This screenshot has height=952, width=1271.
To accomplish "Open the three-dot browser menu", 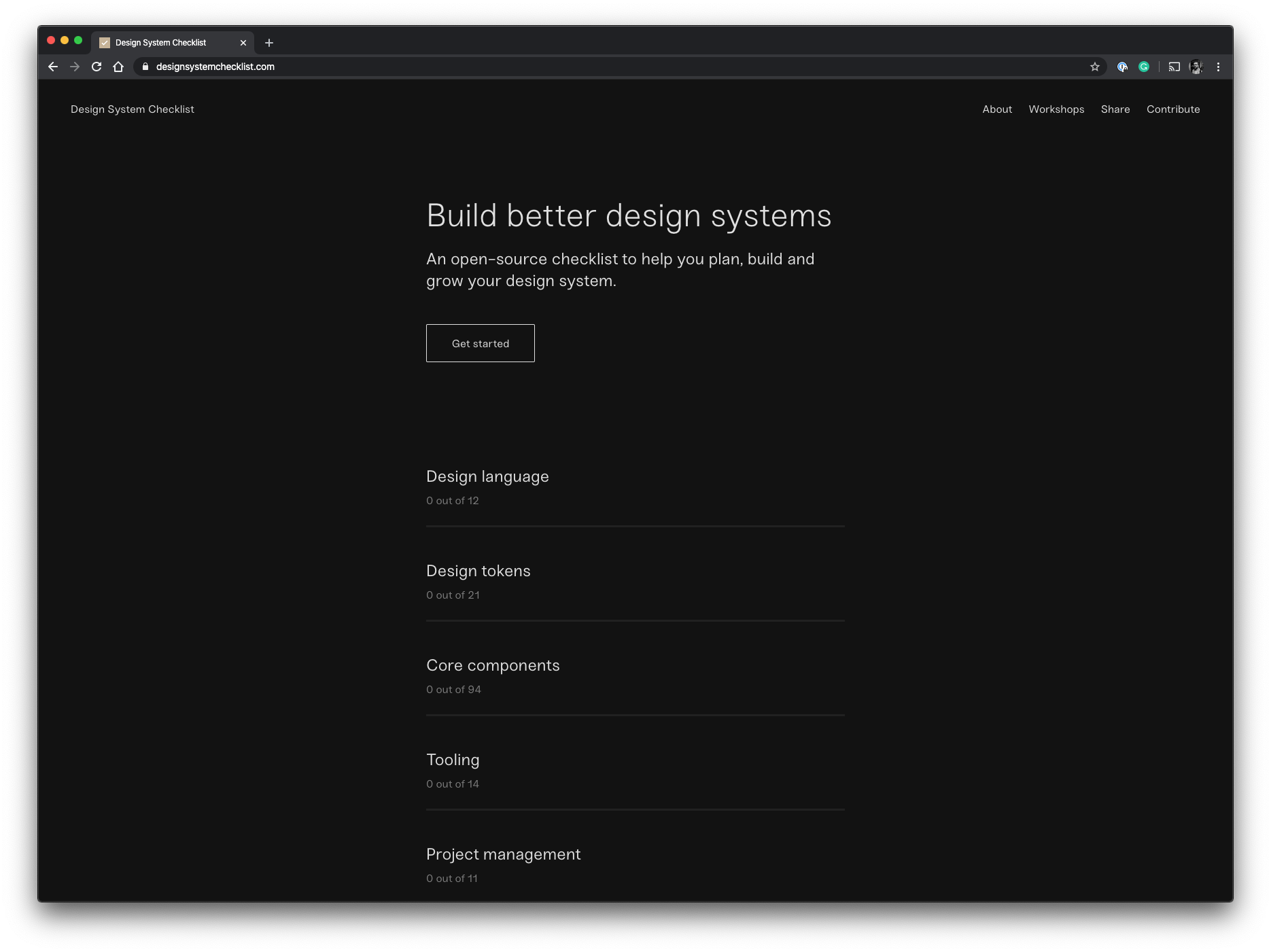I will pos(1219,67).
